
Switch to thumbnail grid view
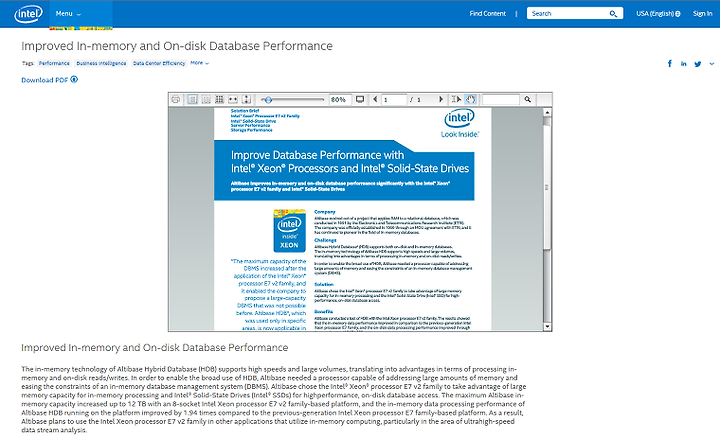[x=219, y=99]
